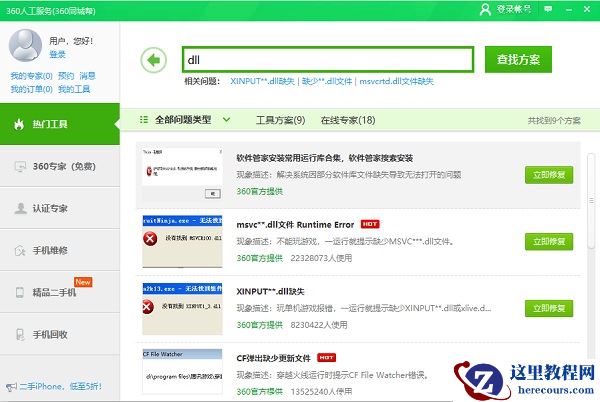Open 我的工具 link
The image size is (600, 402).
coord(74,90)
